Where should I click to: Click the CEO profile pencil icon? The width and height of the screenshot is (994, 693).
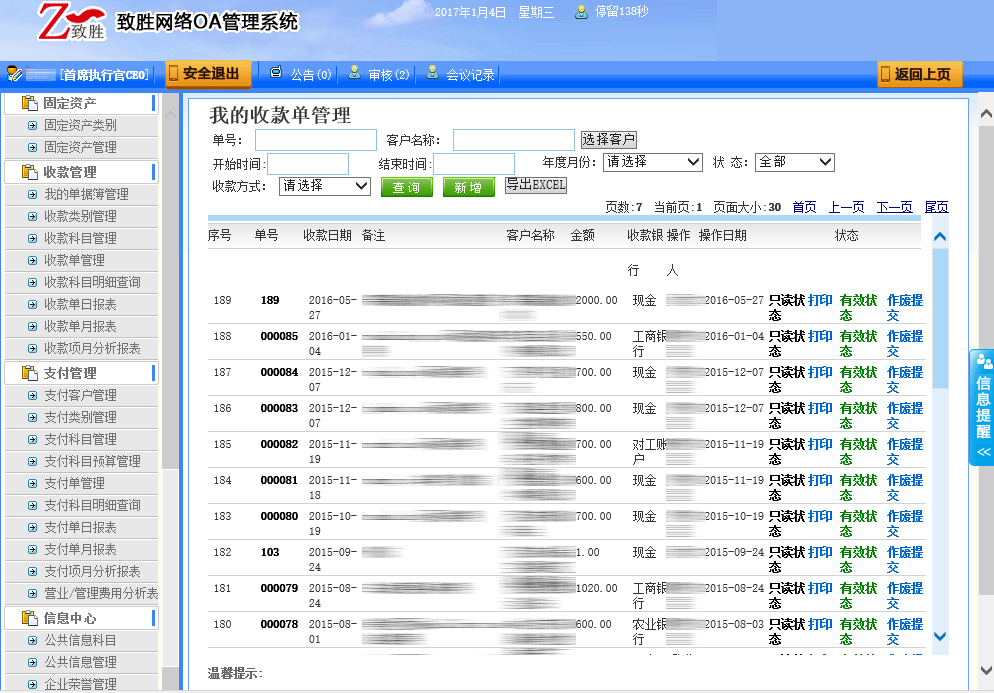(15, 74)
